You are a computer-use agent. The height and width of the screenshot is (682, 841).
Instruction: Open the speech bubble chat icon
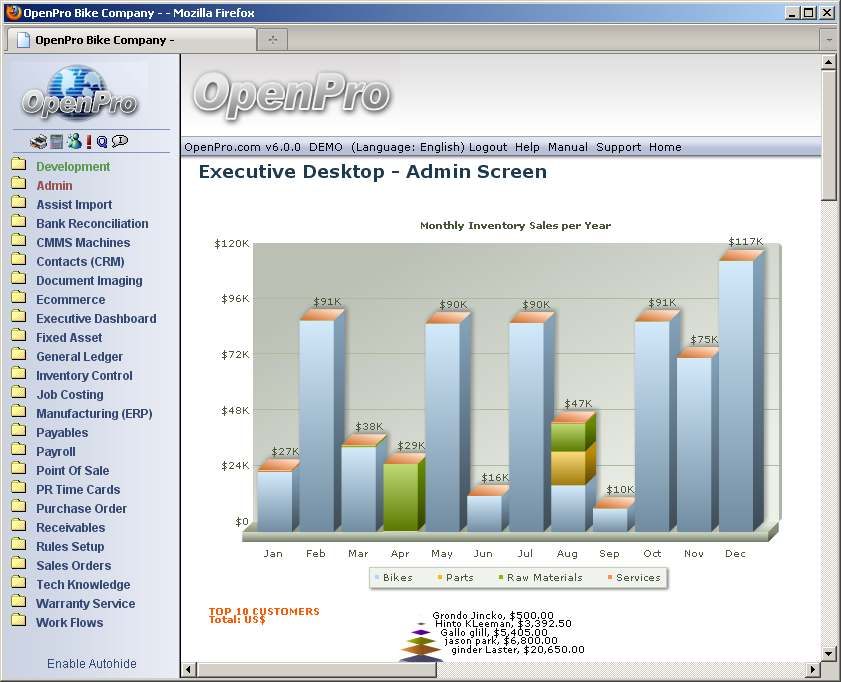point(120,141)
